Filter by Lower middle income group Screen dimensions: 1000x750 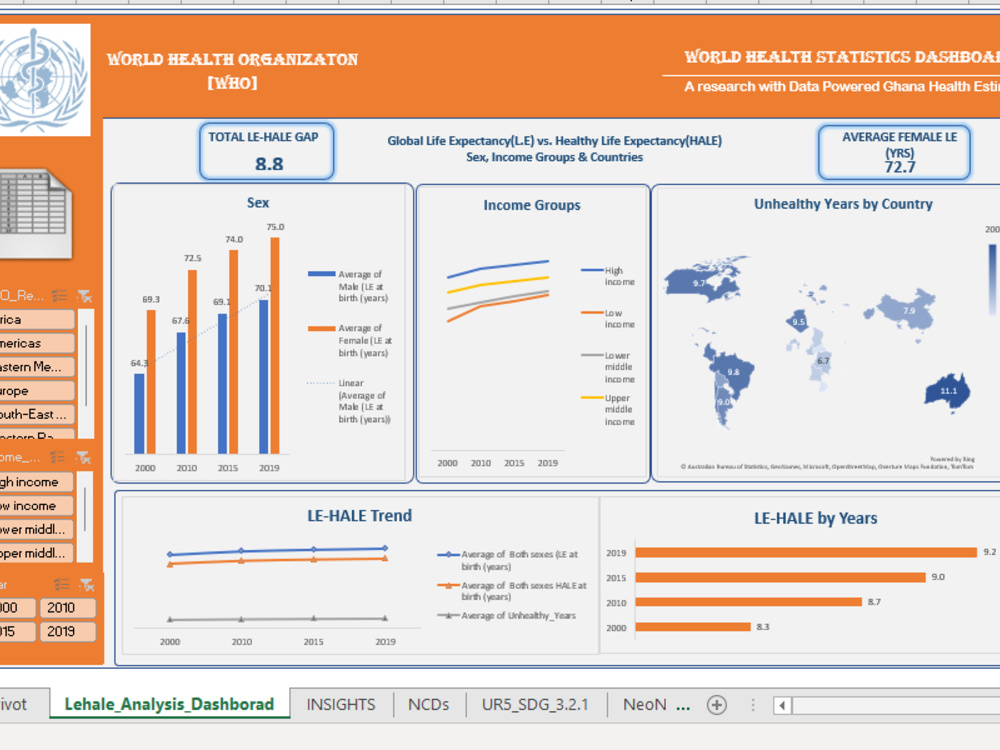pyautogui.click(x=36, y=529)
